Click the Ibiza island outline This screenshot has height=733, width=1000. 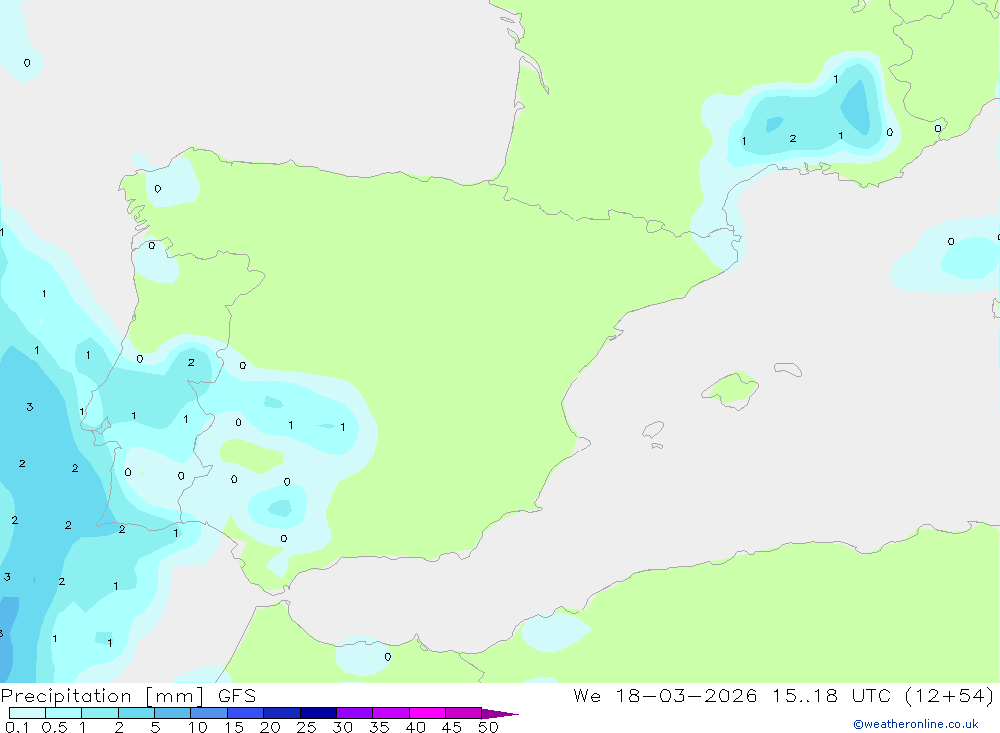point(653,429)
